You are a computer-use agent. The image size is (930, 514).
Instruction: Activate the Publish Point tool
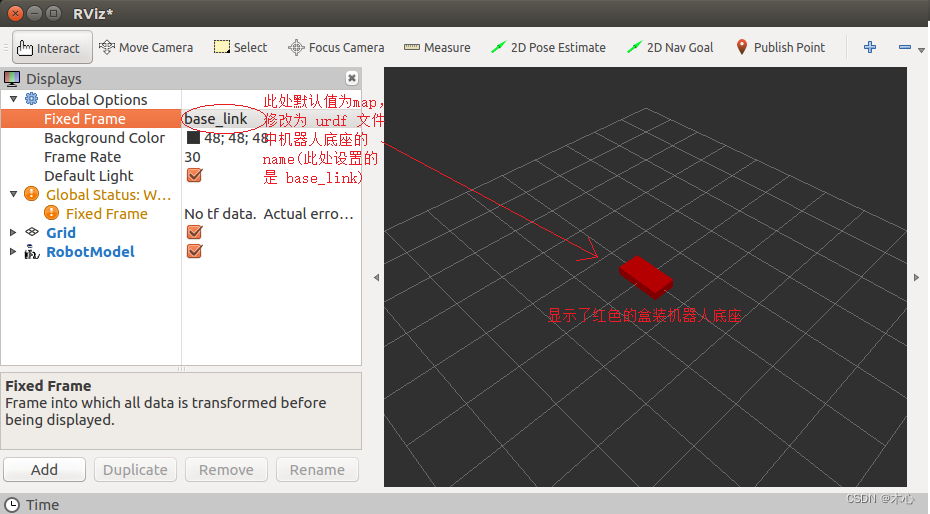pyautogui.click(x=780, y=47)
